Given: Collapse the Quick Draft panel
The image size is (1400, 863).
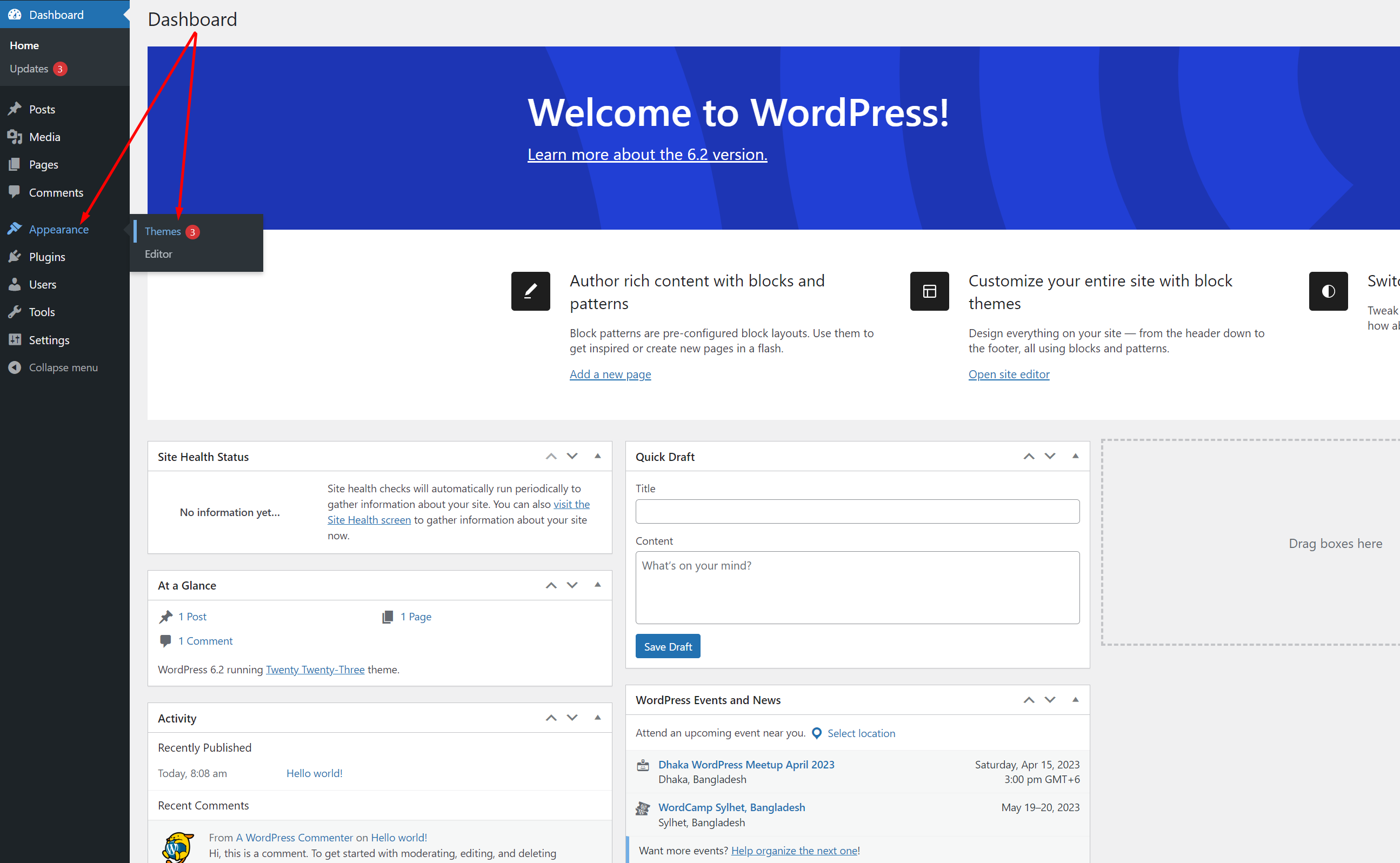Looking at the screenshot, I should (x=1076, y=456).
